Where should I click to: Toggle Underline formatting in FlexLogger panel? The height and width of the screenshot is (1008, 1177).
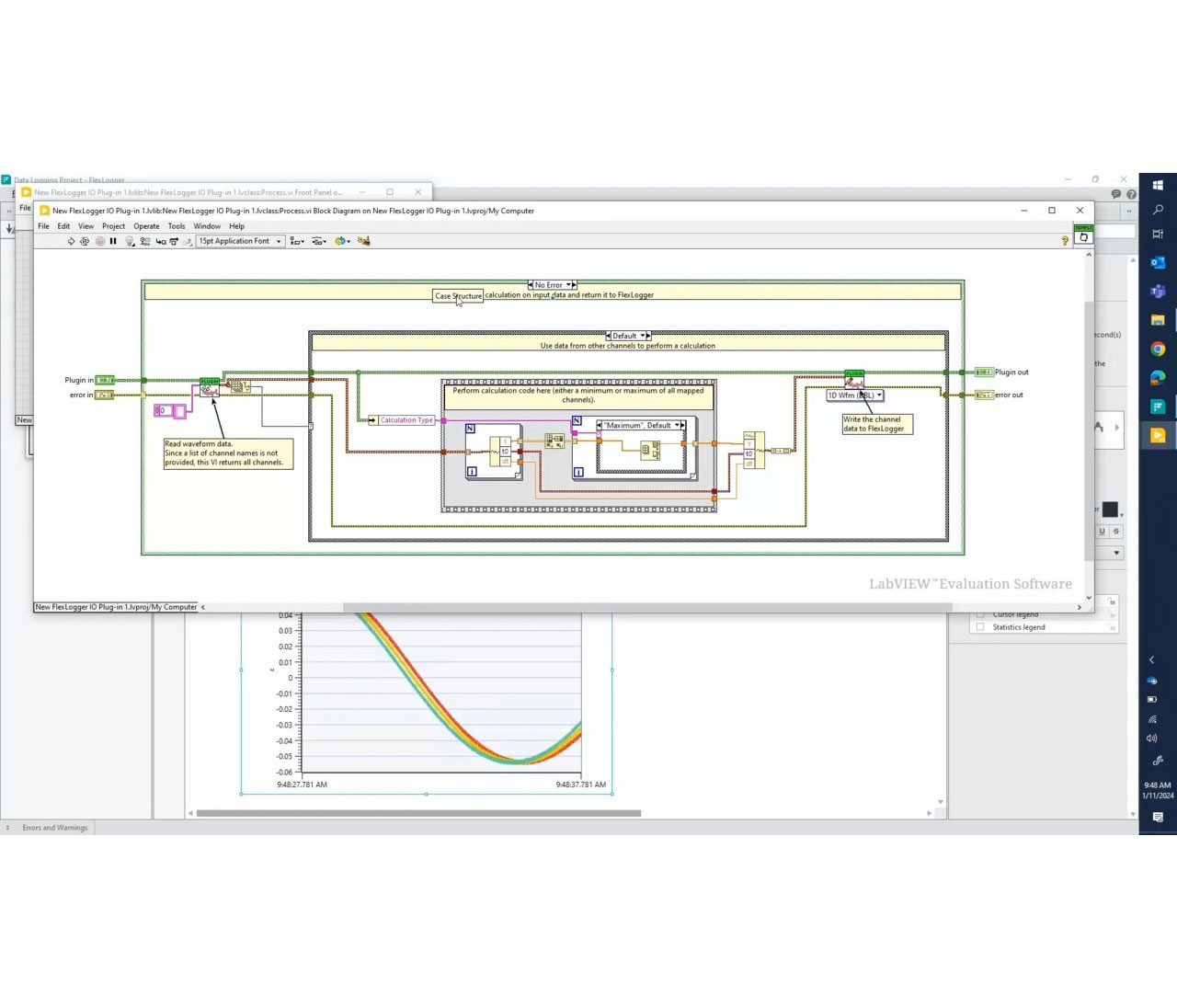[x=1103, y=532]
